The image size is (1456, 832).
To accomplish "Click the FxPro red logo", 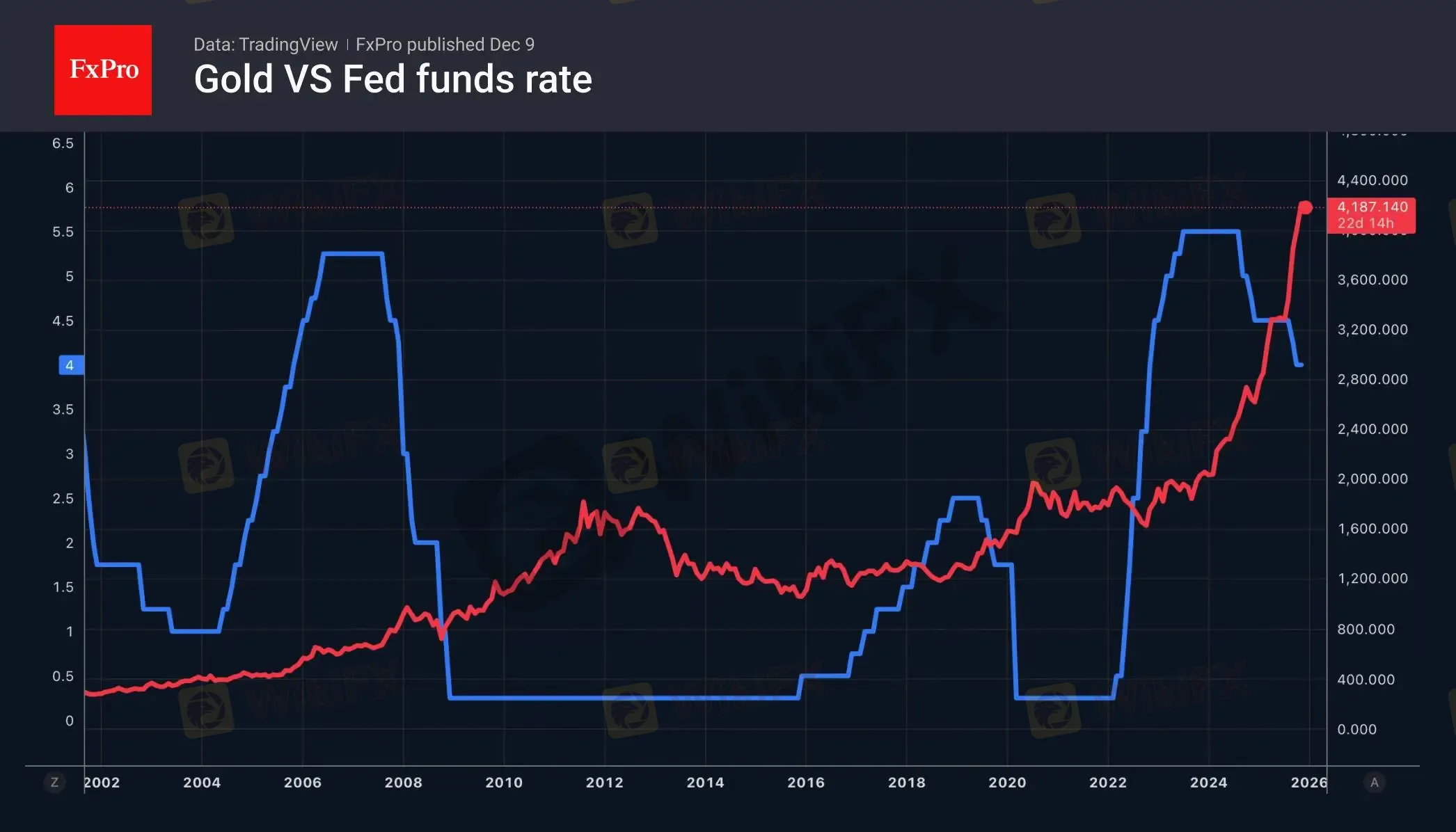I will click(103, 70).
